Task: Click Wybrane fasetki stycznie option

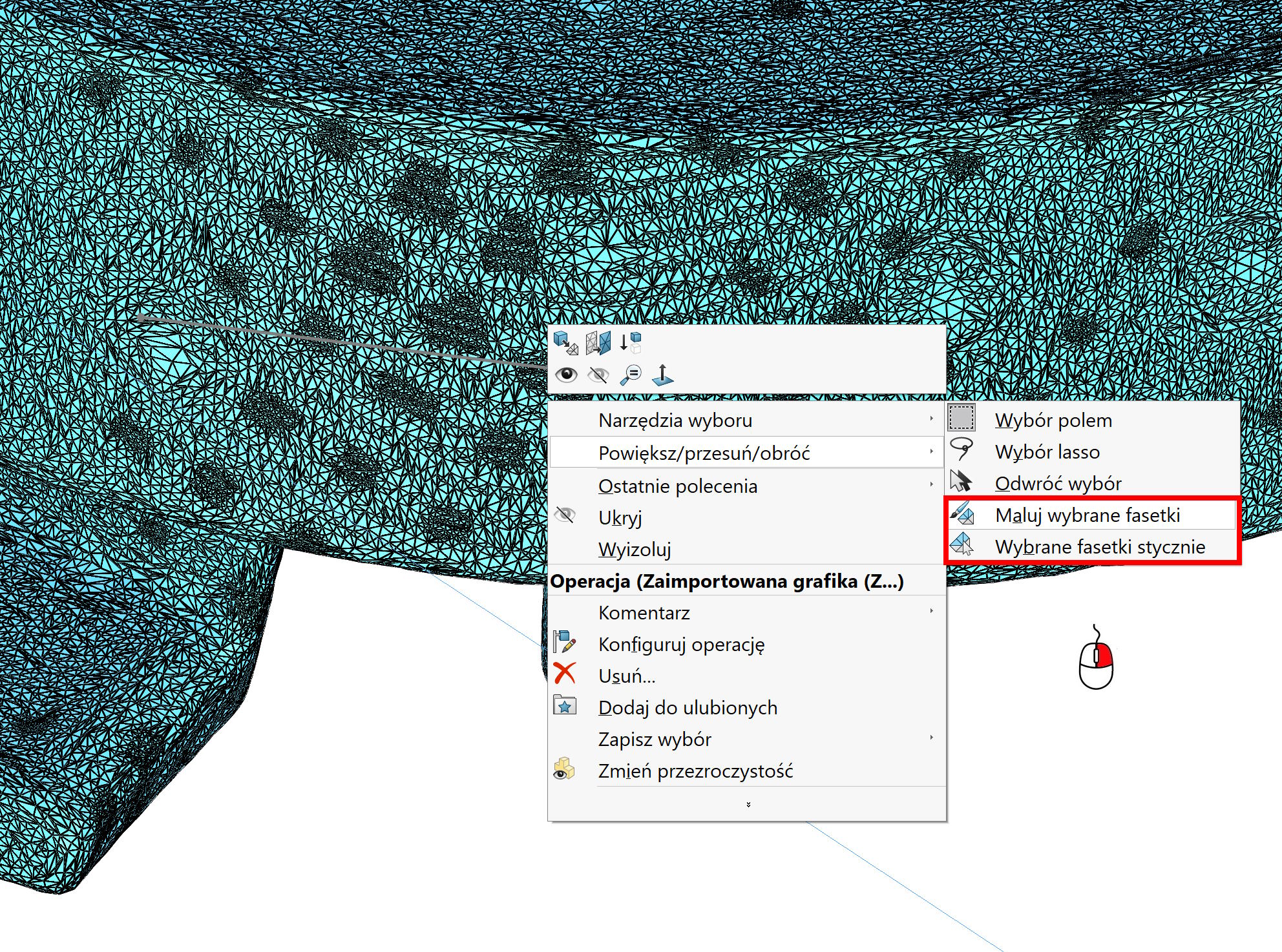Action: [1100, 547]
